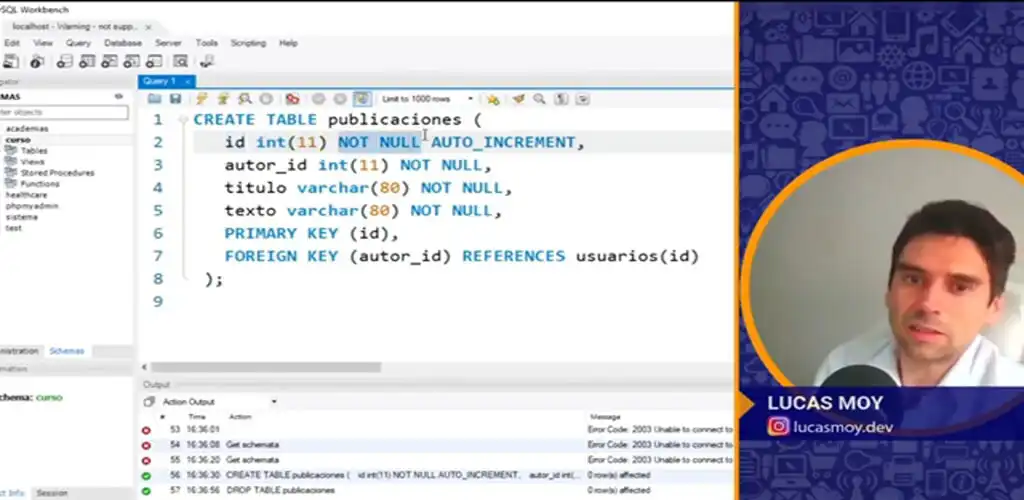Execute the query with the lightning bolt
The width and height of the screenshot is (1024, 500).
[202, 99]
